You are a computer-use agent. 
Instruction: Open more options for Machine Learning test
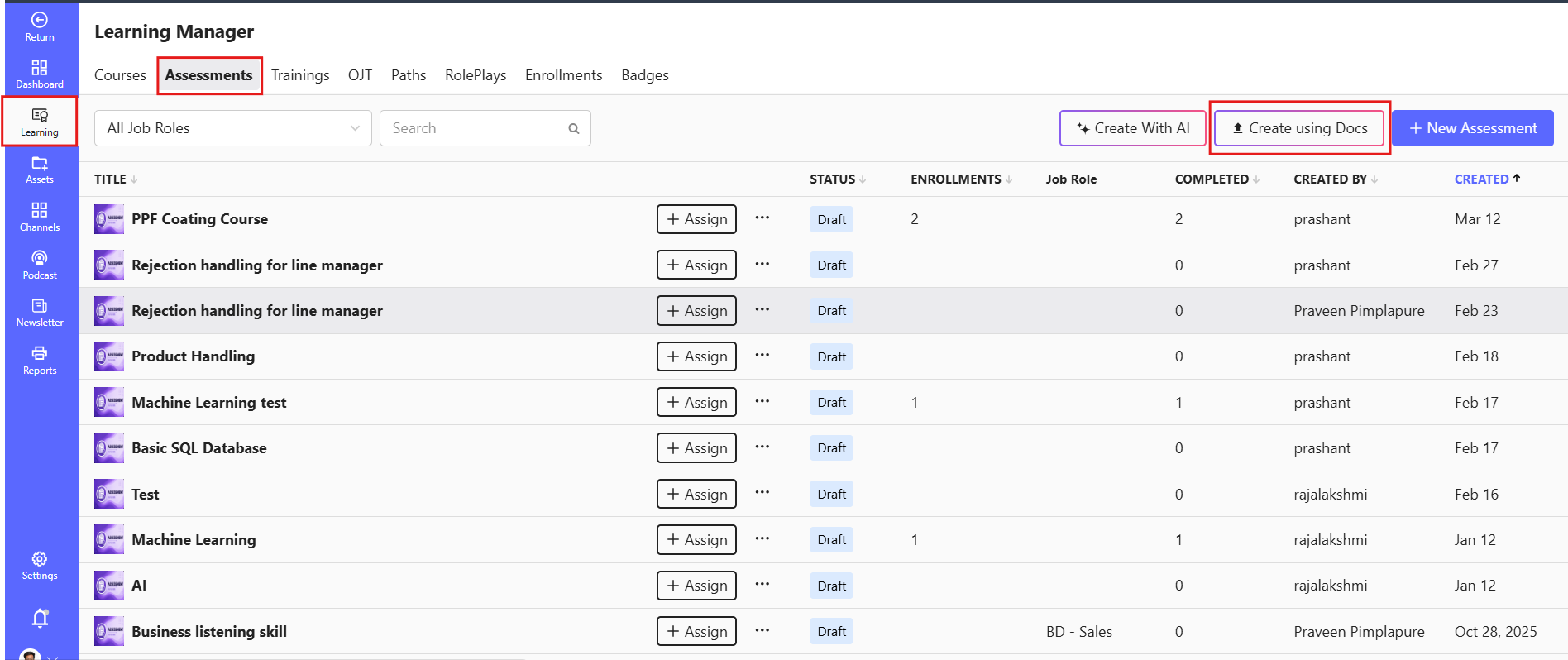coord(762,402)
